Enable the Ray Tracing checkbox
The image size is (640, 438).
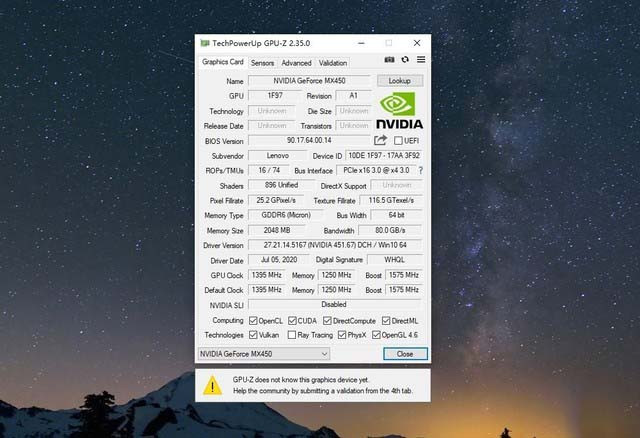292,335
